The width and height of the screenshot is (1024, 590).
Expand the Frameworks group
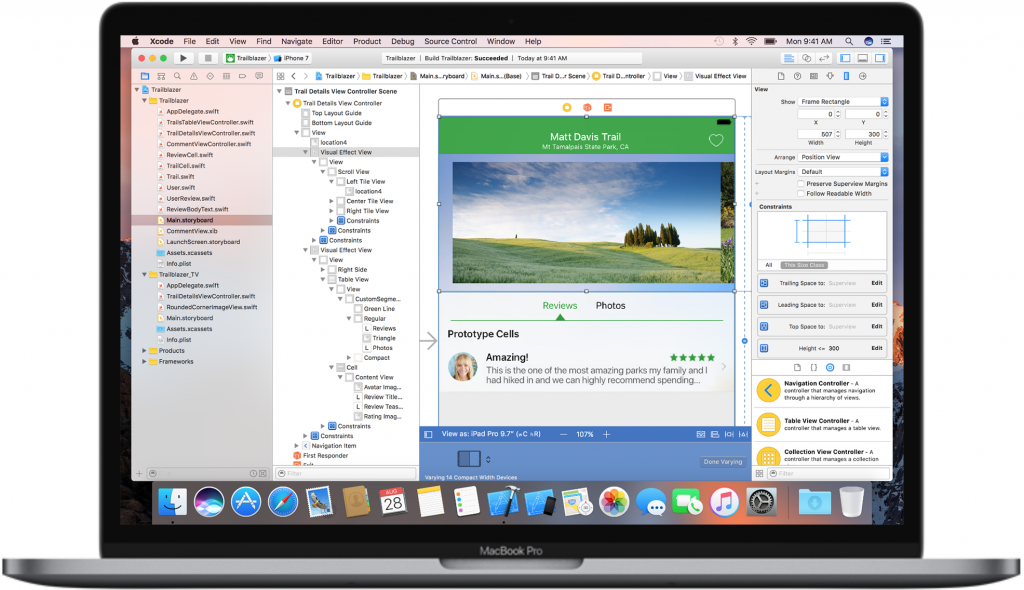pyautogui.click(x=144, y=361)
